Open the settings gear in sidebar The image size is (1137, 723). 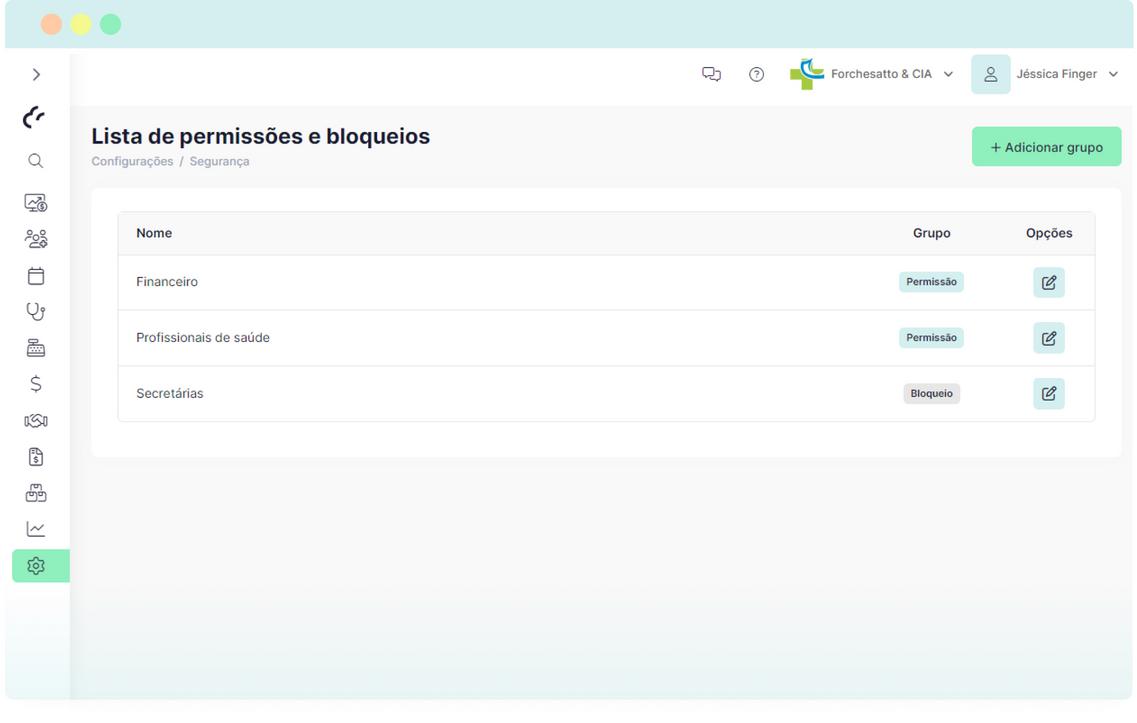pos(36,564)
